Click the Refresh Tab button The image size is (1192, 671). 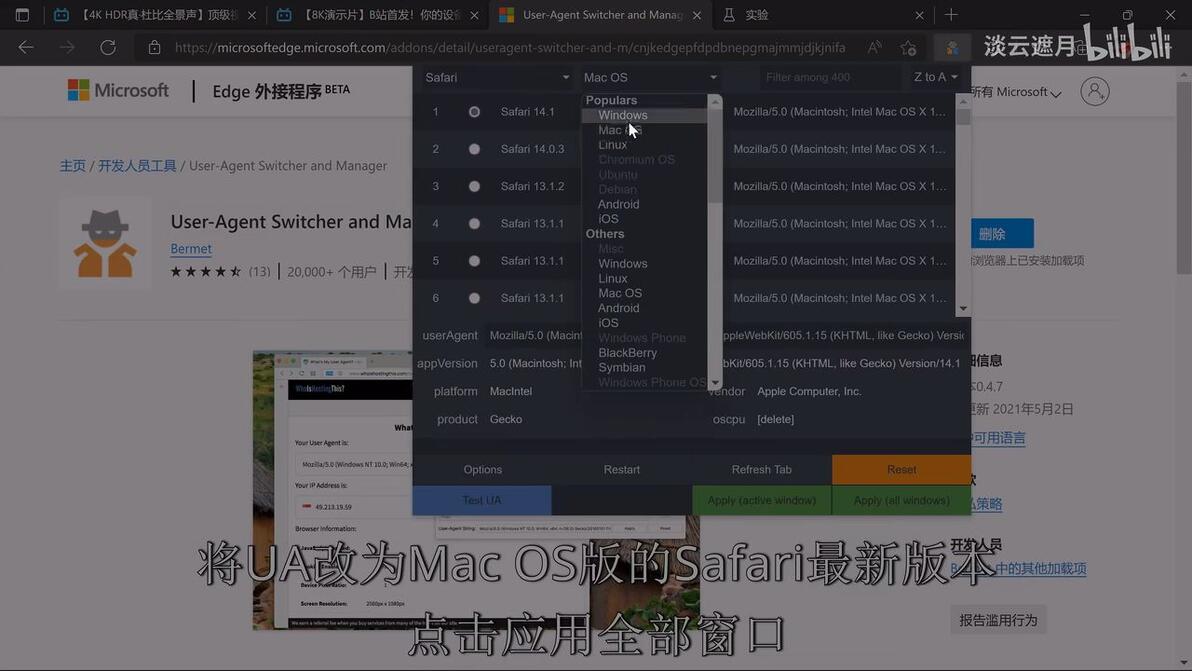(762, 470)
